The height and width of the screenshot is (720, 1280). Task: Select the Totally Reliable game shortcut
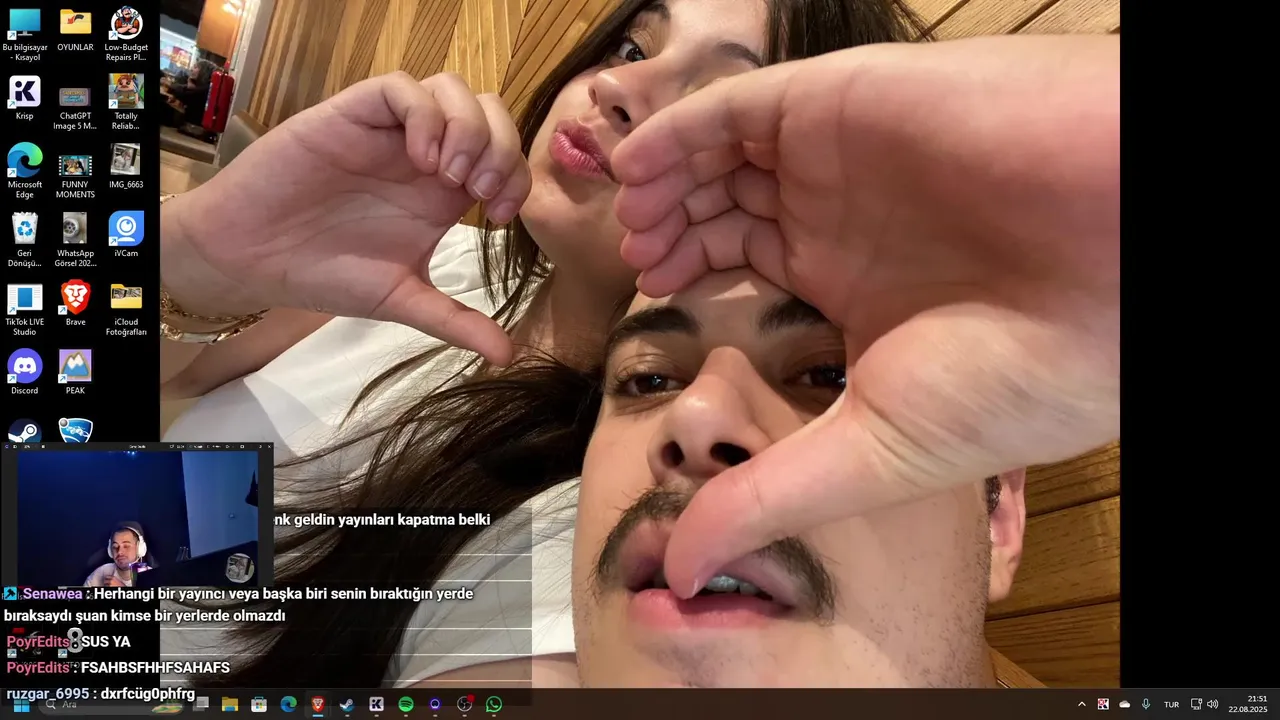[x=126, y=103]
